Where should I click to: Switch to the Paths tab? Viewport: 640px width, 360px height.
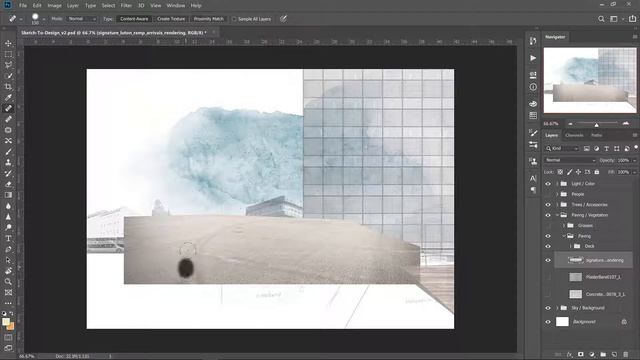coord(596,135)
